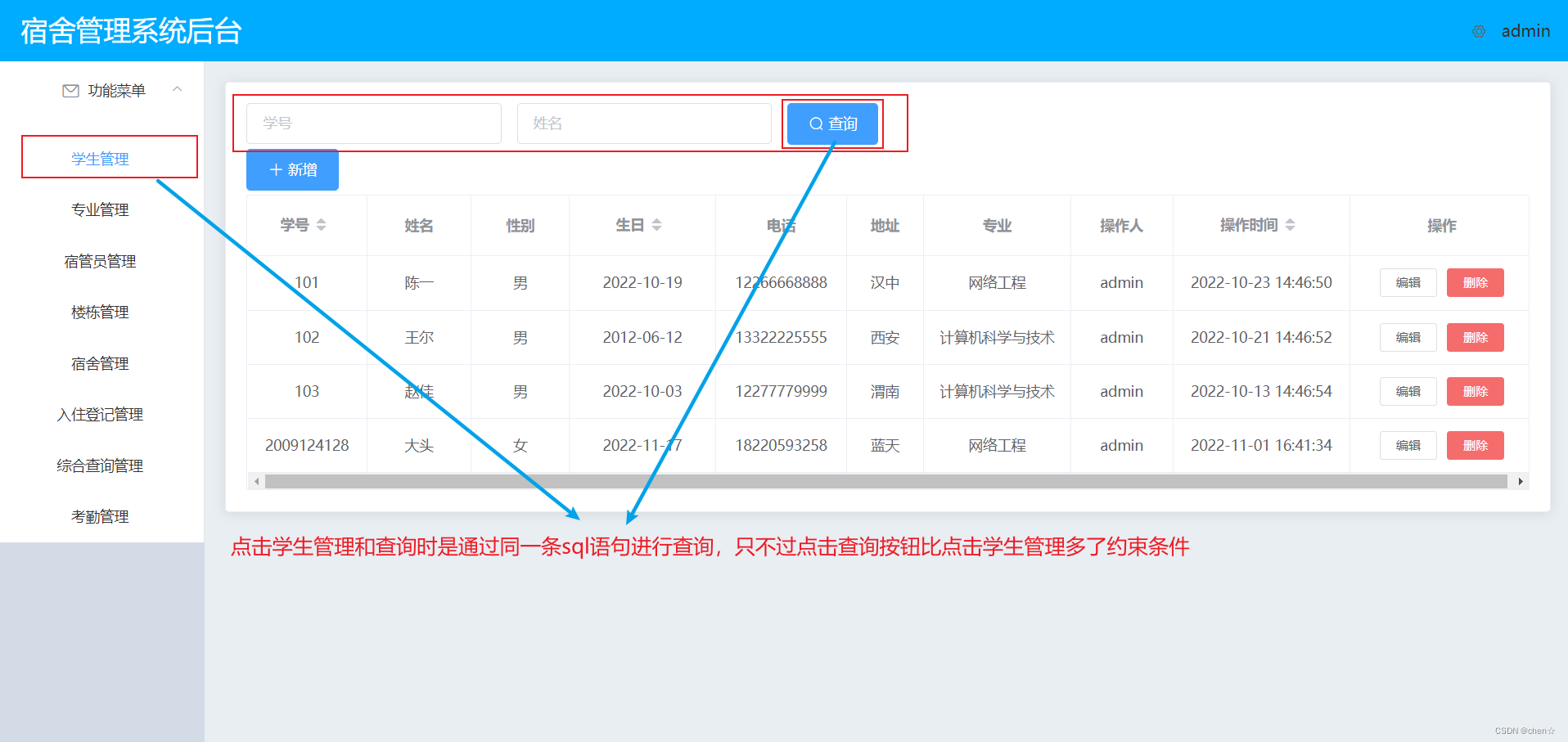The image size is (1568, 742).
Task: Click the 新增 button to add a student
Action: [292, 169]
